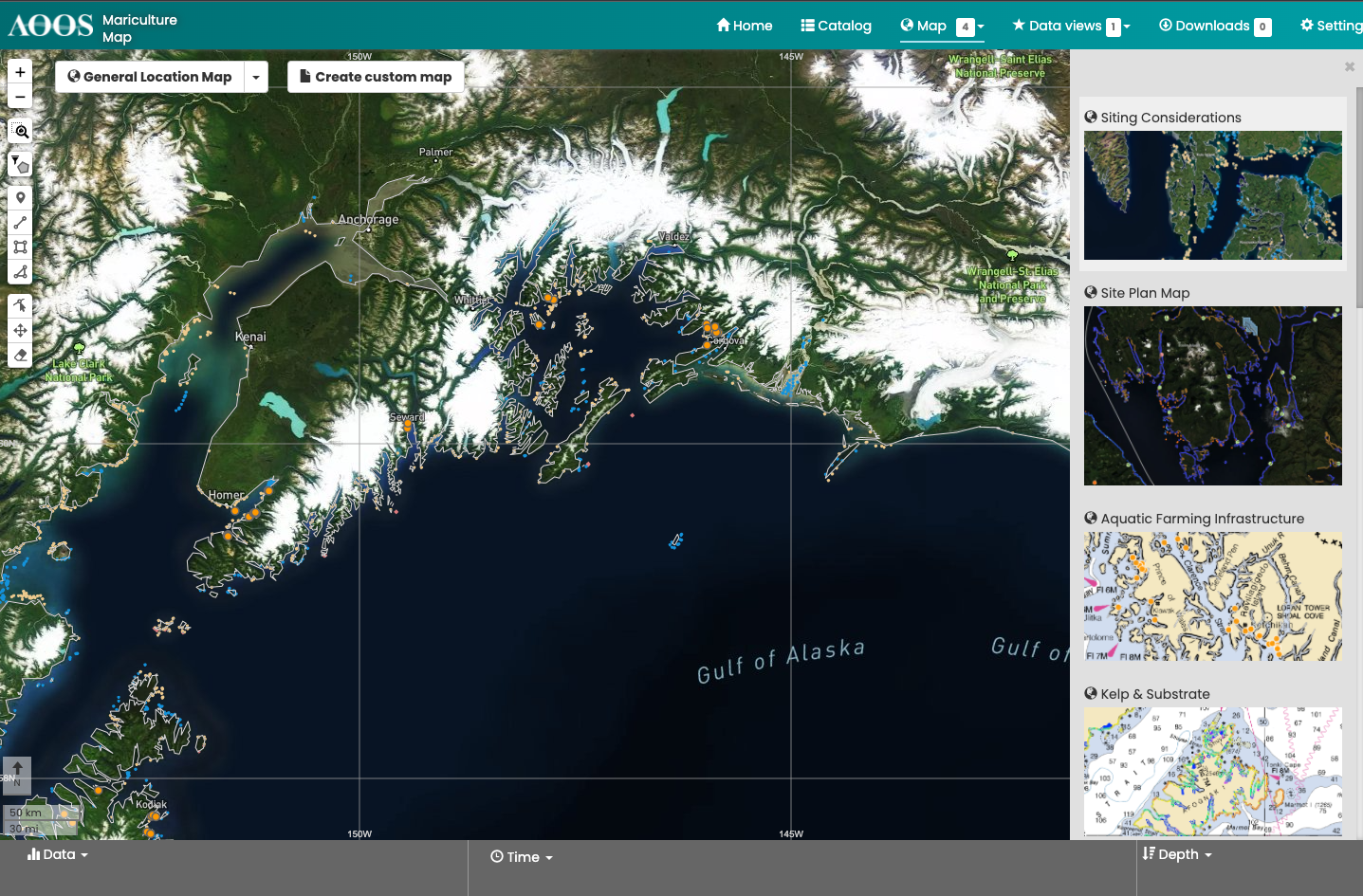Activate the edit shape vertices tool
Viewport: 1363px width, 896px height.
(20, 305)
